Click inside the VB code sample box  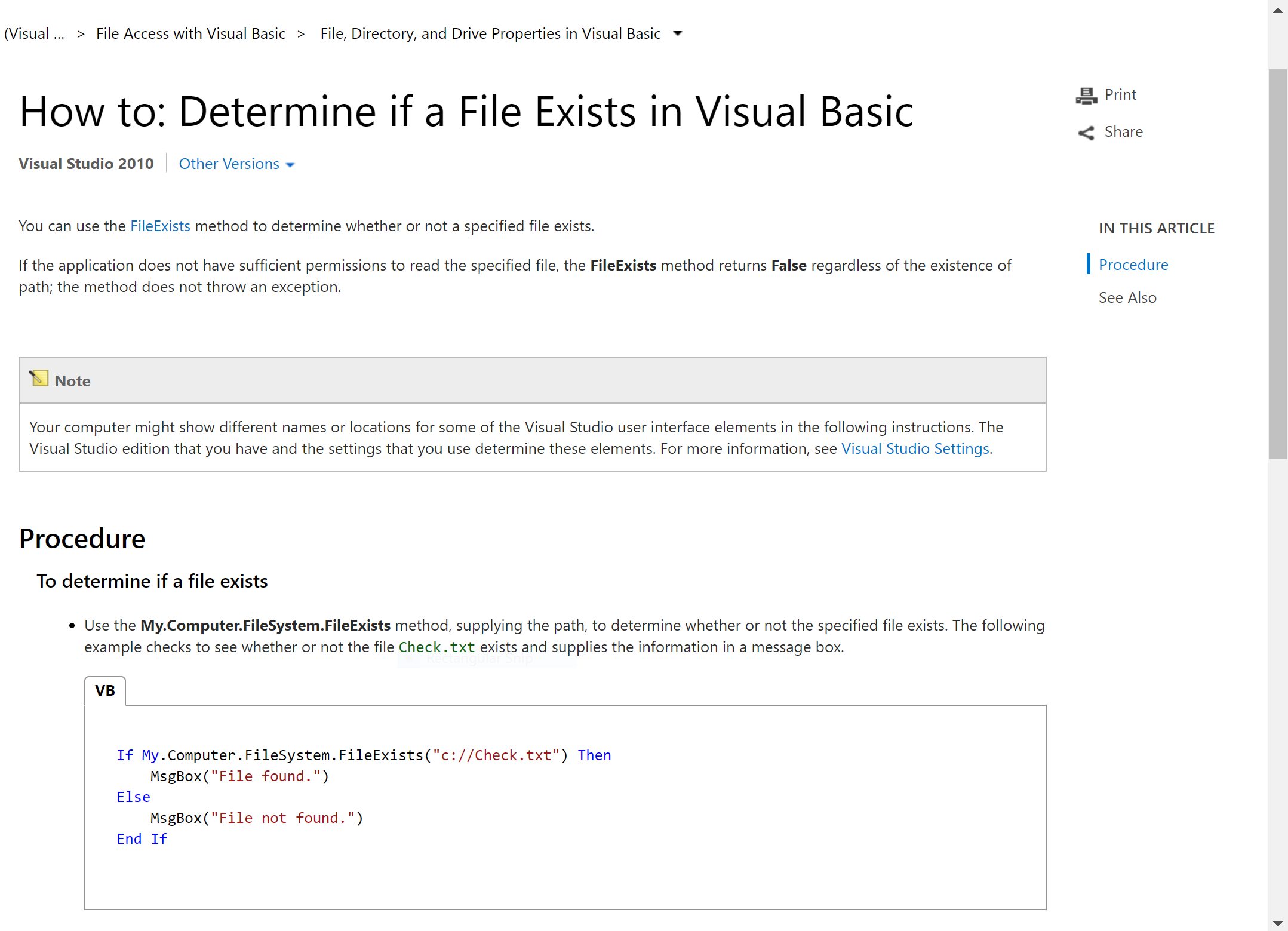[564, 806]
